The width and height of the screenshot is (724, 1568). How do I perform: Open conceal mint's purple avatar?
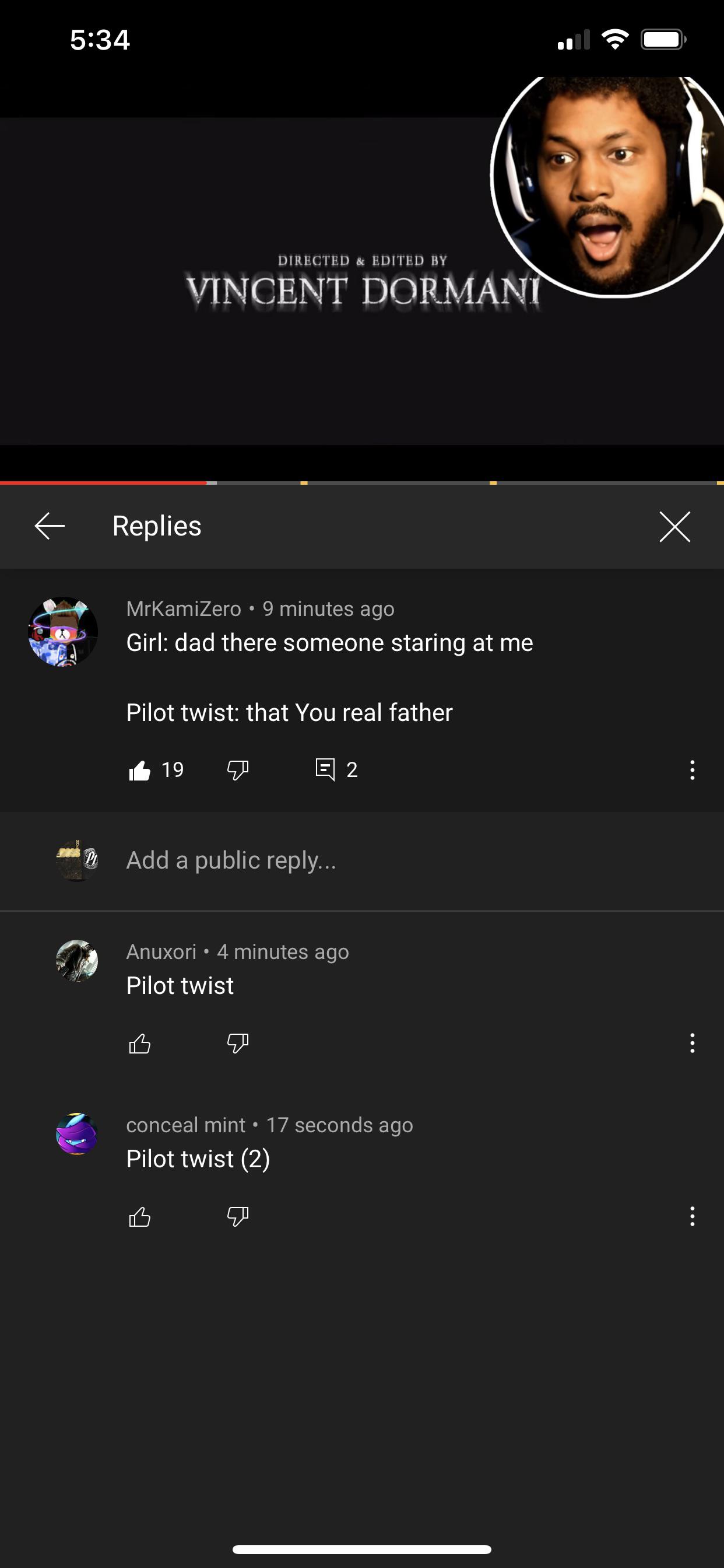78,1133
